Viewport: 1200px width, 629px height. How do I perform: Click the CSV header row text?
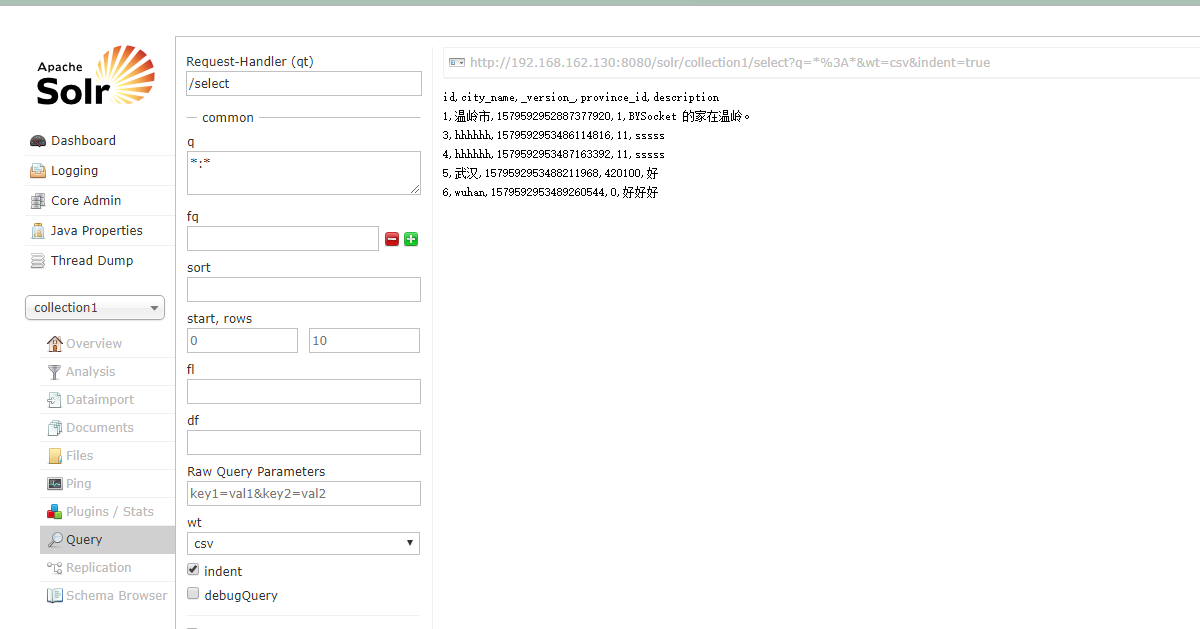[x=581, y=98]
